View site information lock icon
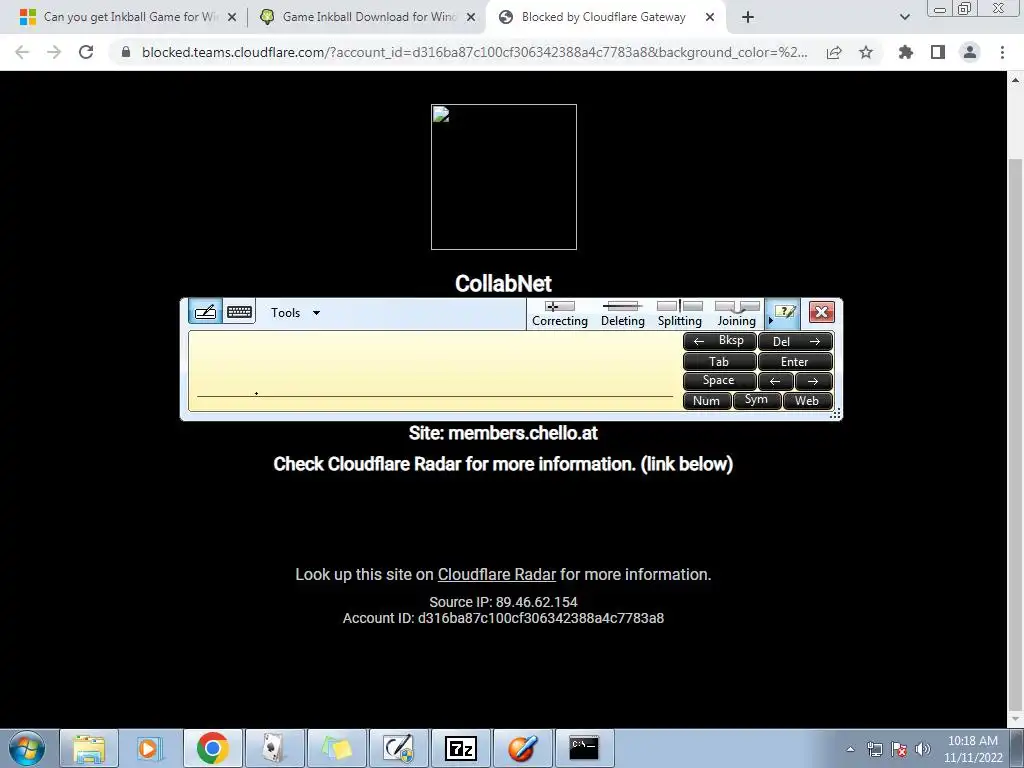 [x=126, y=52]
